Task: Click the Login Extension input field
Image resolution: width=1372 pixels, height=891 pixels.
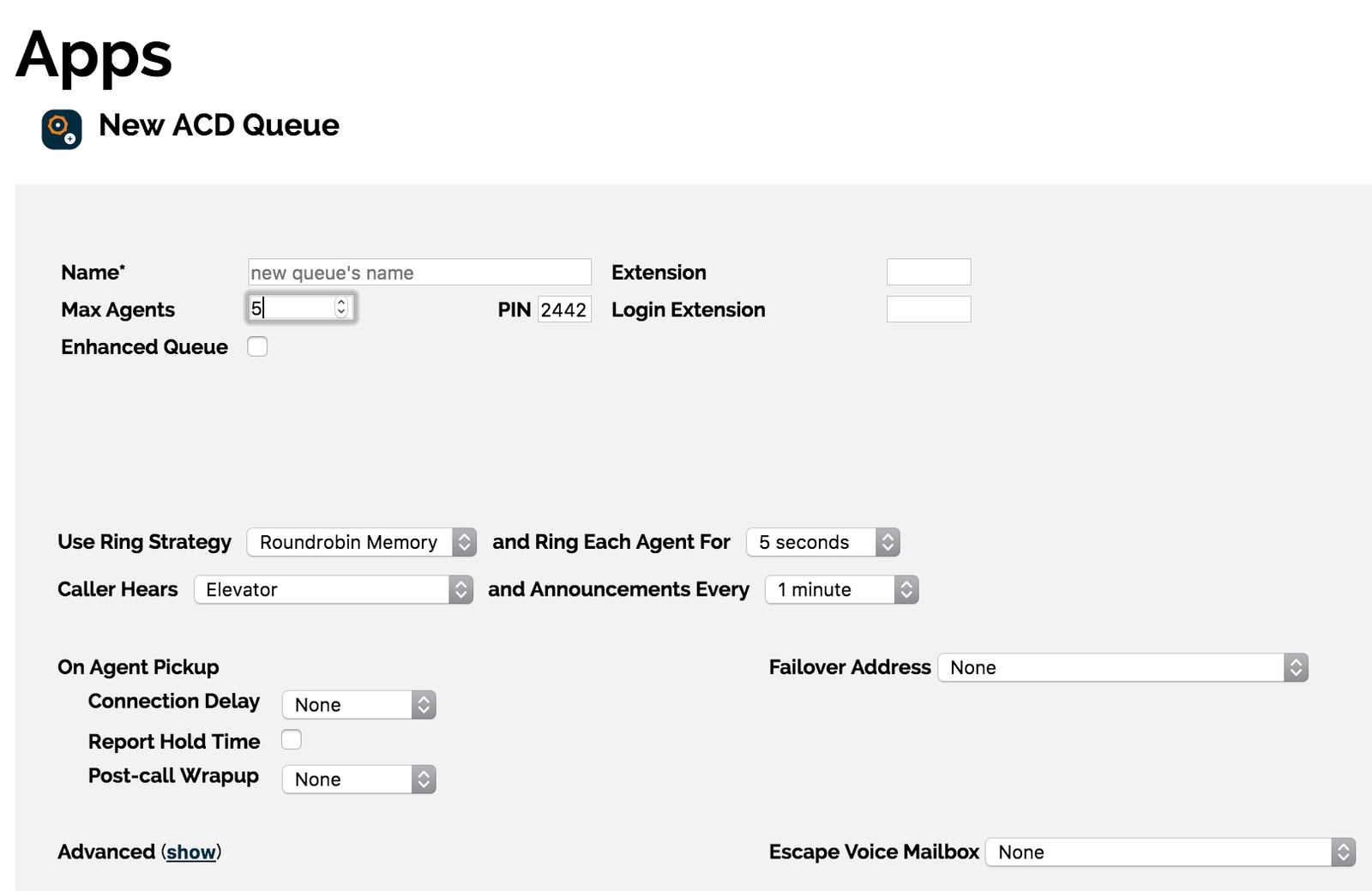Action: [929, 309]
